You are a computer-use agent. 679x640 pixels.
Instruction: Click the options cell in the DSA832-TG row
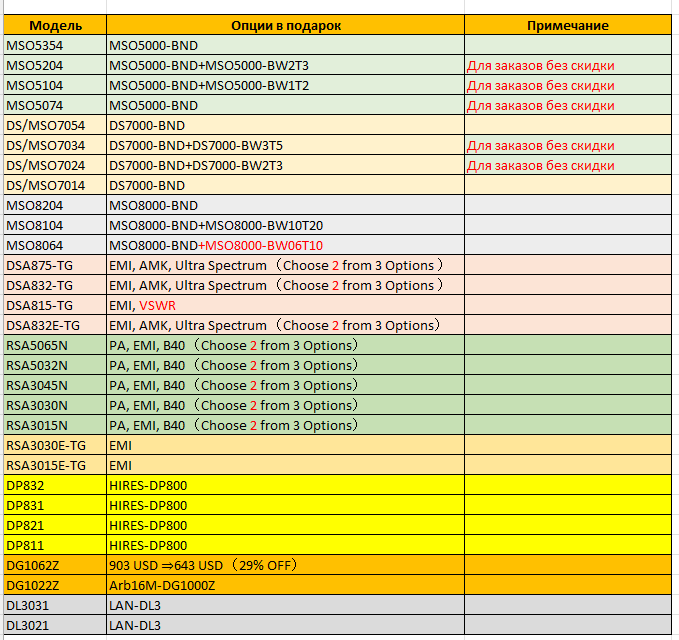pyautogui.click(x=285, y=285)
